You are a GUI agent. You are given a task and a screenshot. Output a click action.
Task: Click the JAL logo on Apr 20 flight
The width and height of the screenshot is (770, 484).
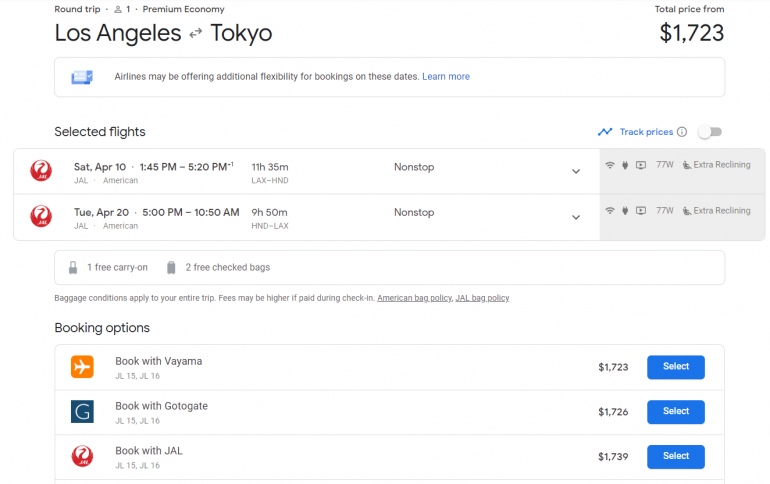(41, 217)
